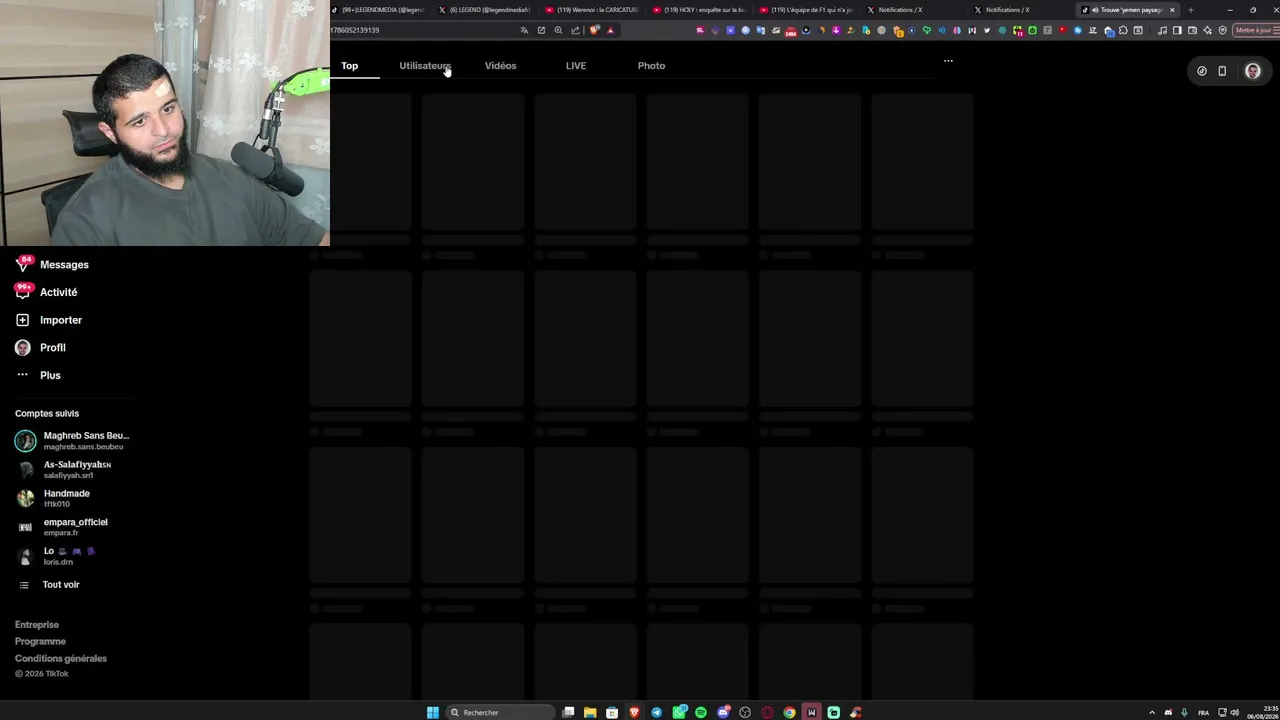Open the Handmade account avatar
The width and height of the screenshot is (1280, 720).
point(25,498)
